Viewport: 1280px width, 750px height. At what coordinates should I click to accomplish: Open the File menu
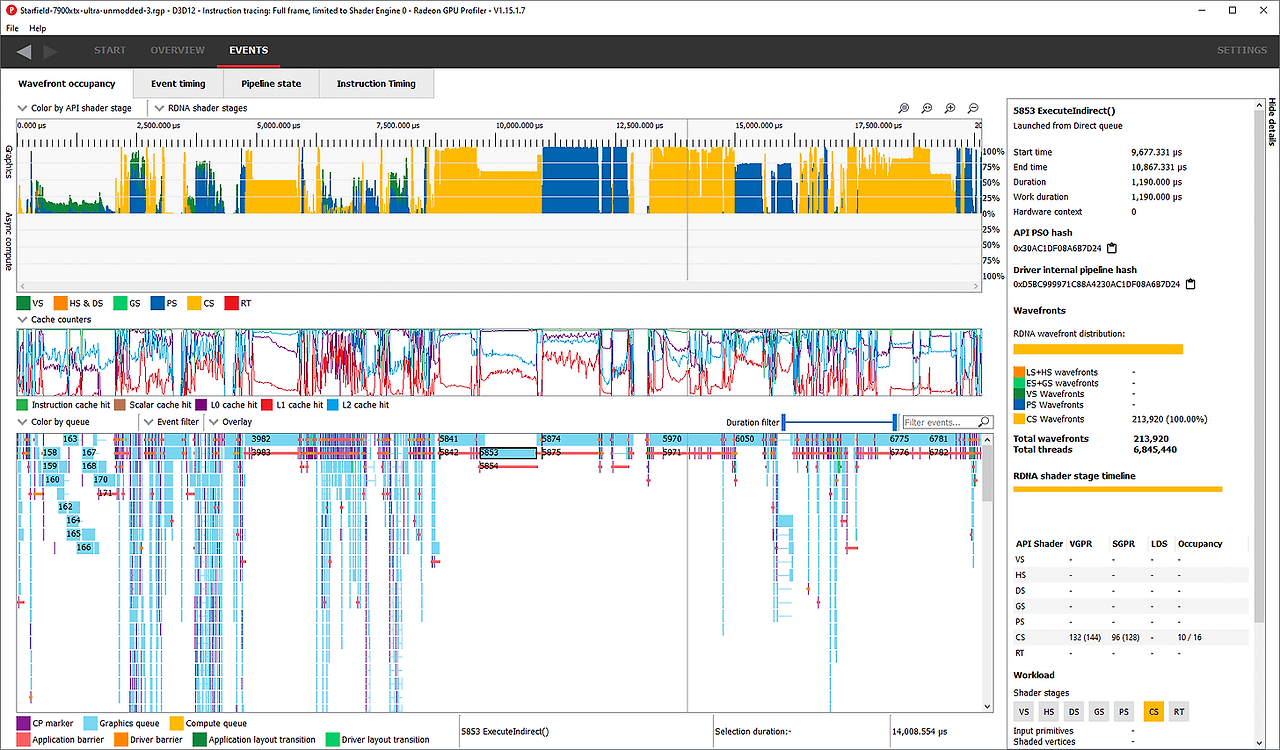[12, 28]
